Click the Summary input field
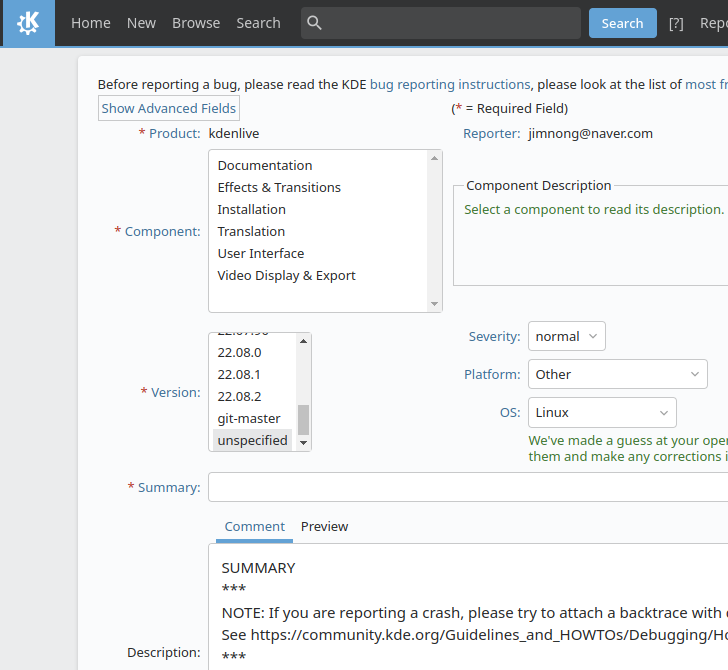 [468, 487]
